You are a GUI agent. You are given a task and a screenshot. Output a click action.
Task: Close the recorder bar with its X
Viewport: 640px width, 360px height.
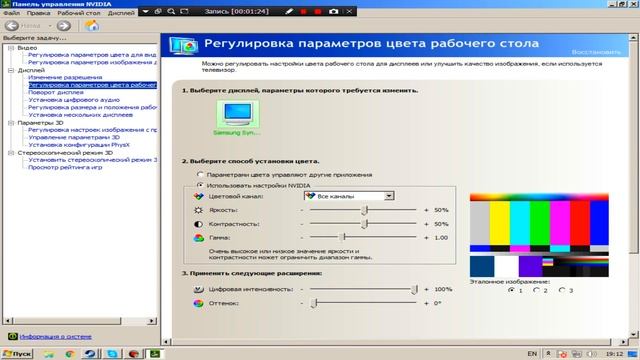pyautogui.click(x=349, y=11)
